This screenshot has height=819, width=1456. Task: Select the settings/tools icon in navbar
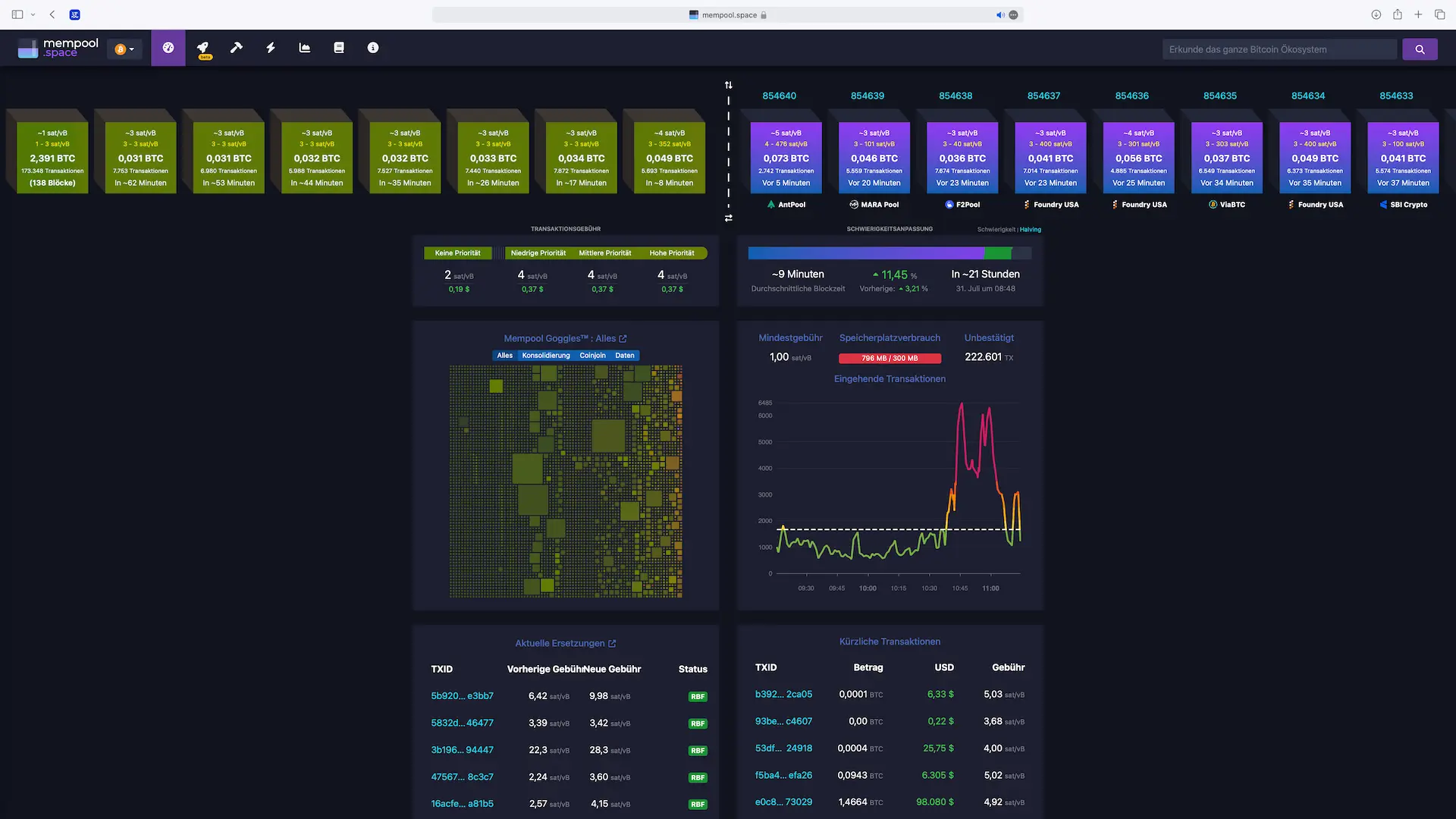click(235, 47)
